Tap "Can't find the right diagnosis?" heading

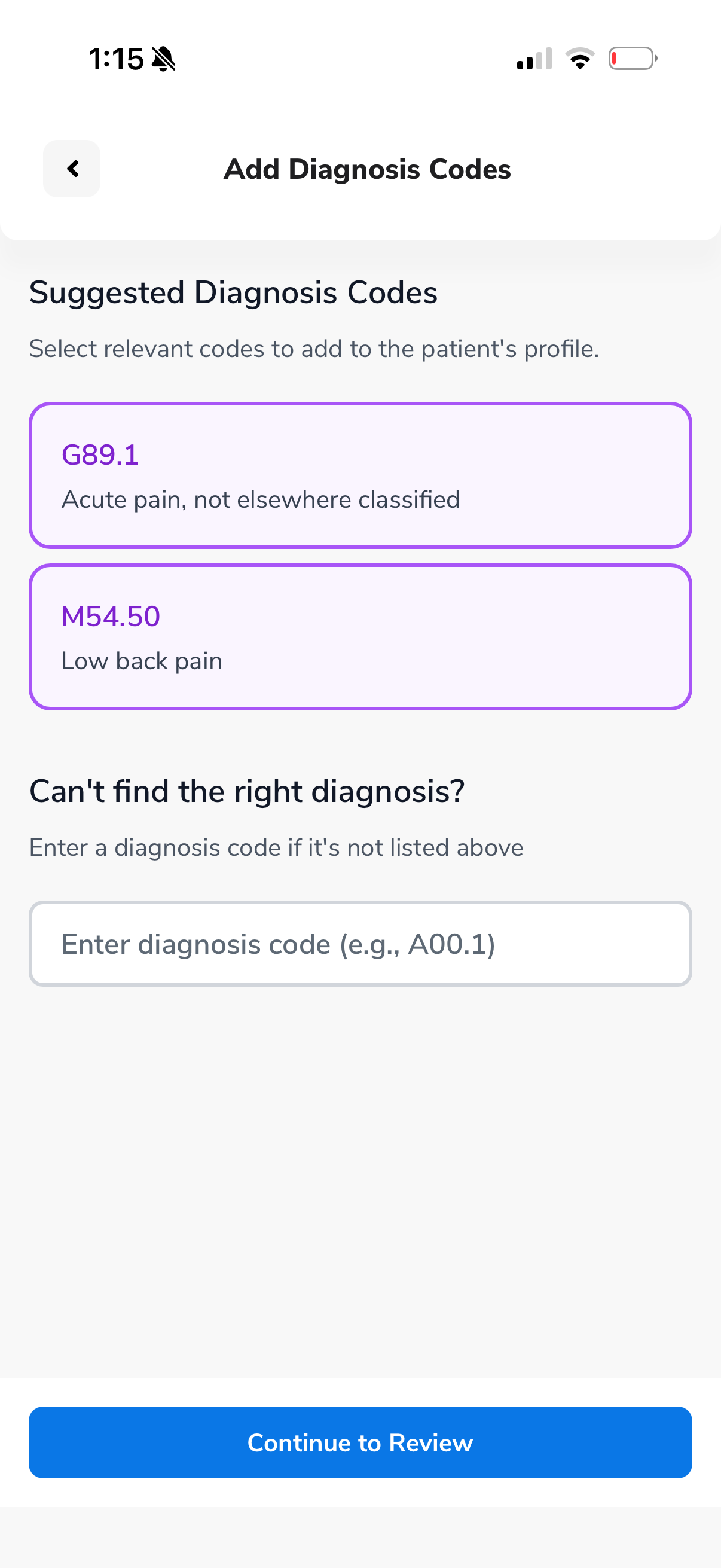coord(247,791)
